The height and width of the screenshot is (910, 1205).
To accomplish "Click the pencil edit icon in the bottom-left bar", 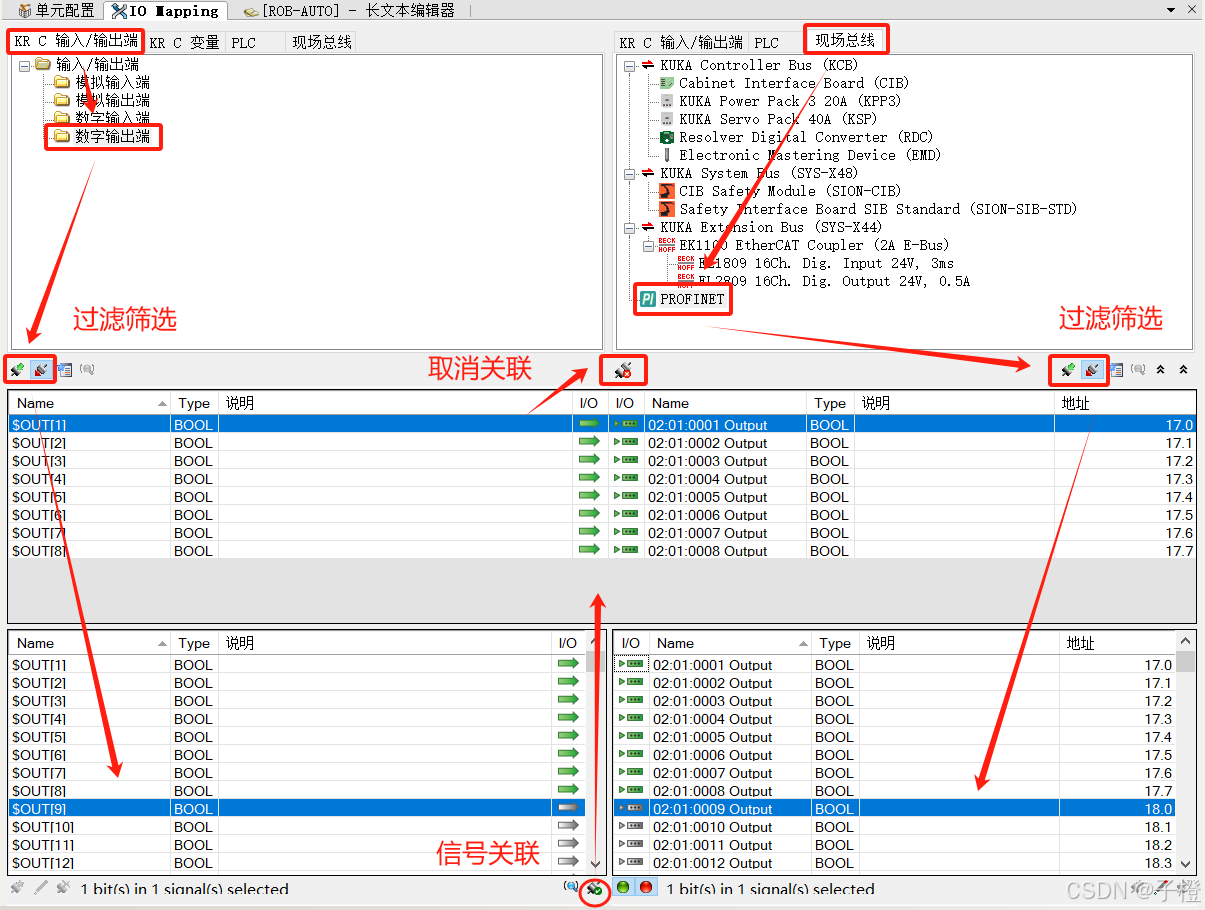I will pos(40,888).
